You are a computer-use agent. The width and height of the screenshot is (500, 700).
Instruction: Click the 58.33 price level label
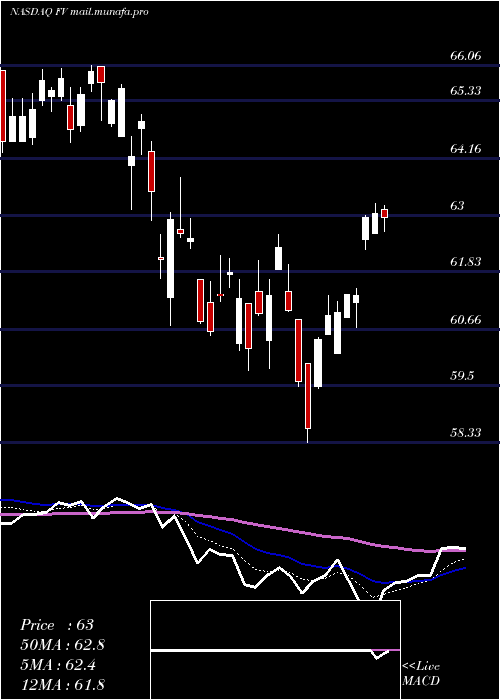(466, 433)
